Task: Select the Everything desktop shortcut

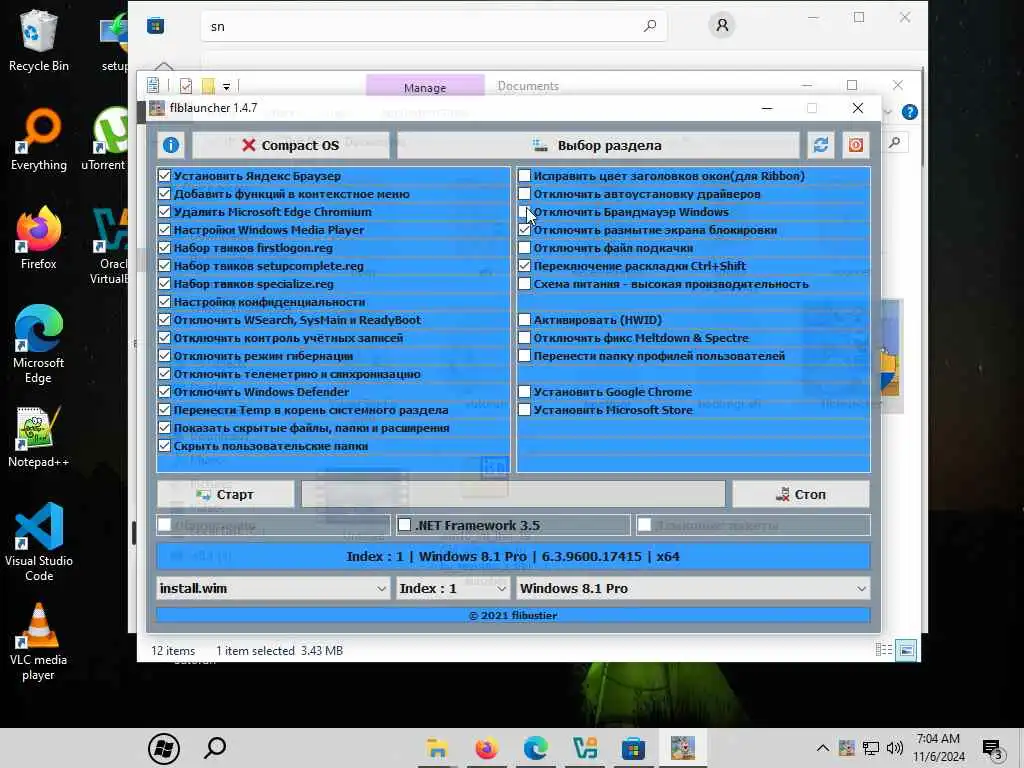Action: click(39, 140)
